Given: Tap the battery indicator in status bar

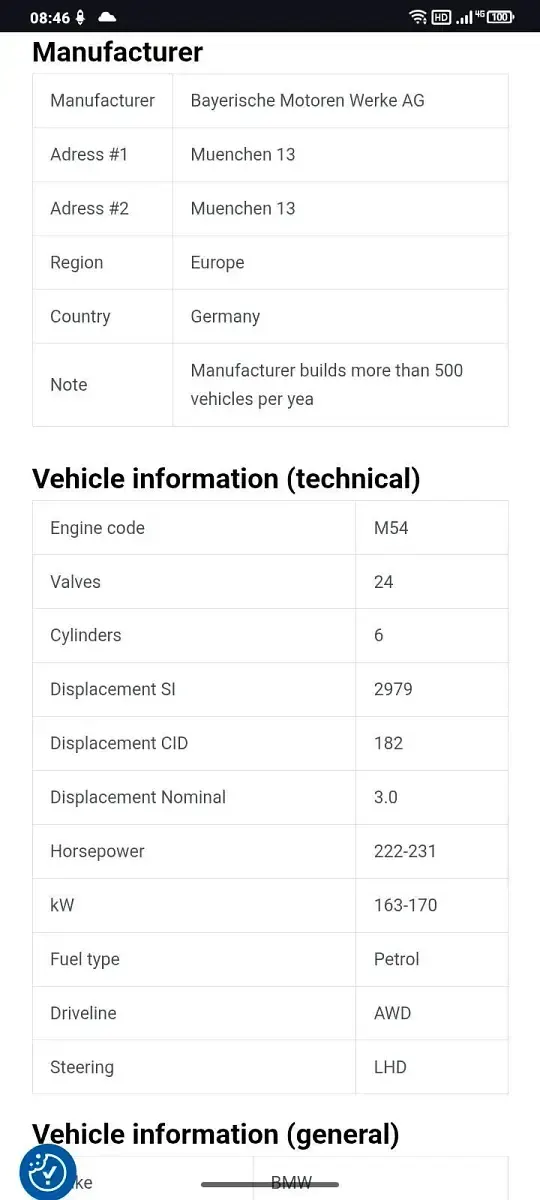Looking at the screenshot, I should coord(501,17).
